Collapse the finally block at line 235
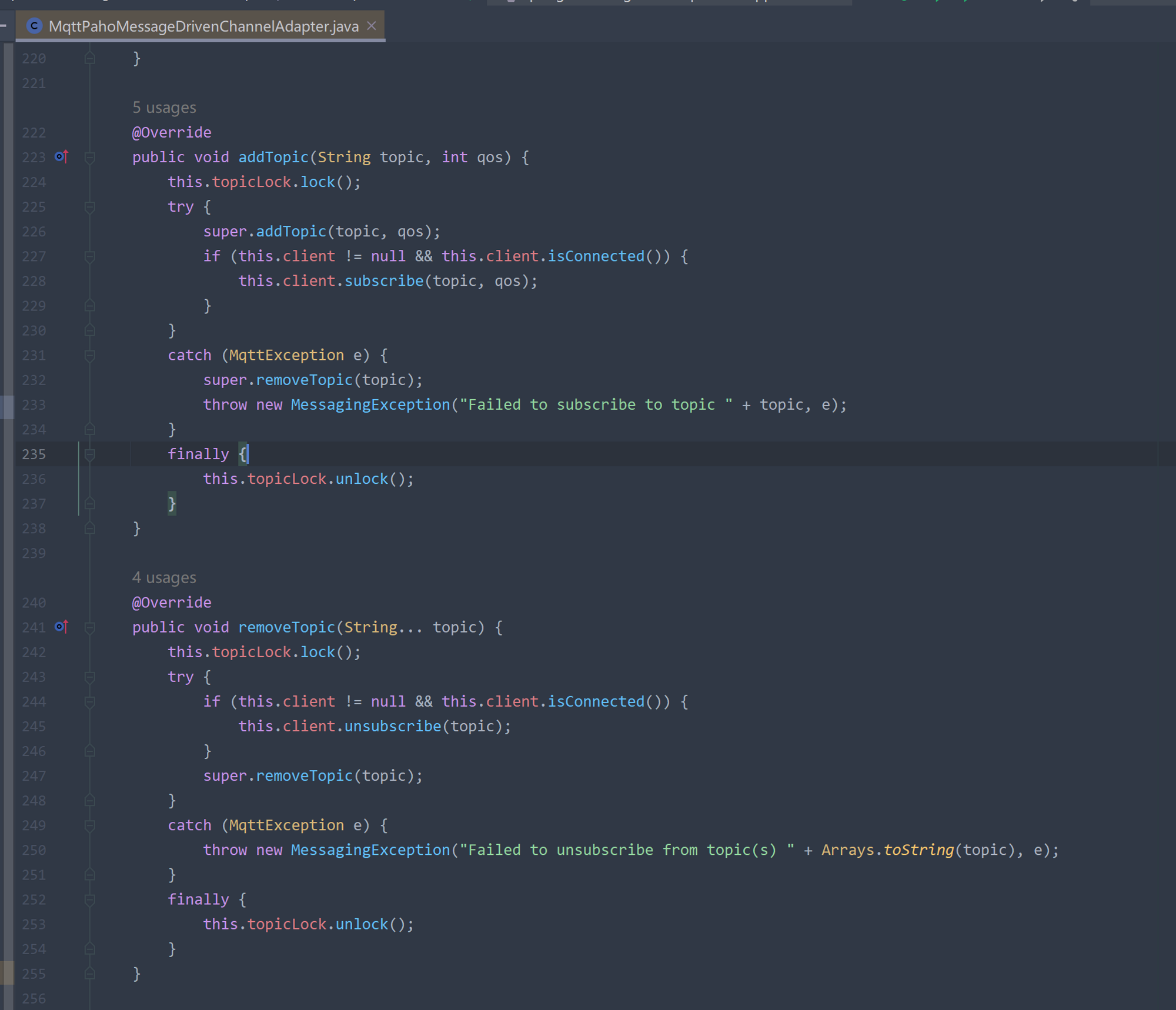Viewport: 1176px width, 1010px height. [x=90, y=454]
